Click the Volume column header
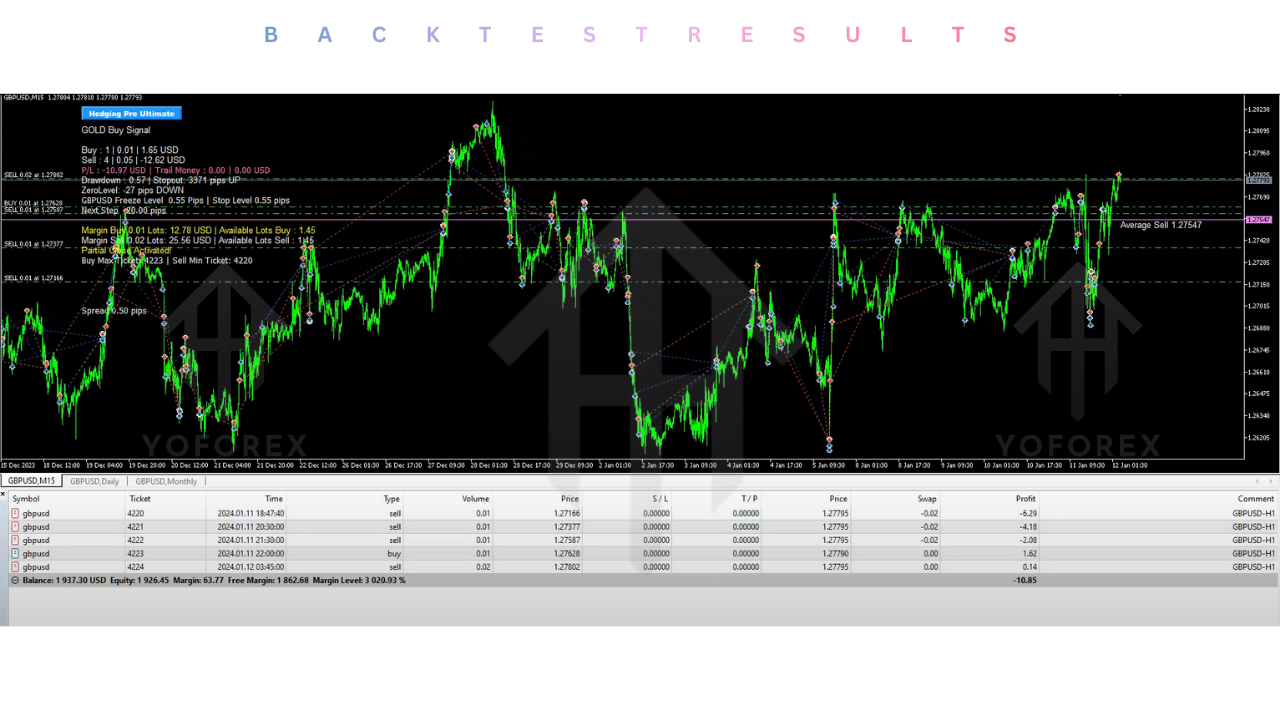 (476, 498)
